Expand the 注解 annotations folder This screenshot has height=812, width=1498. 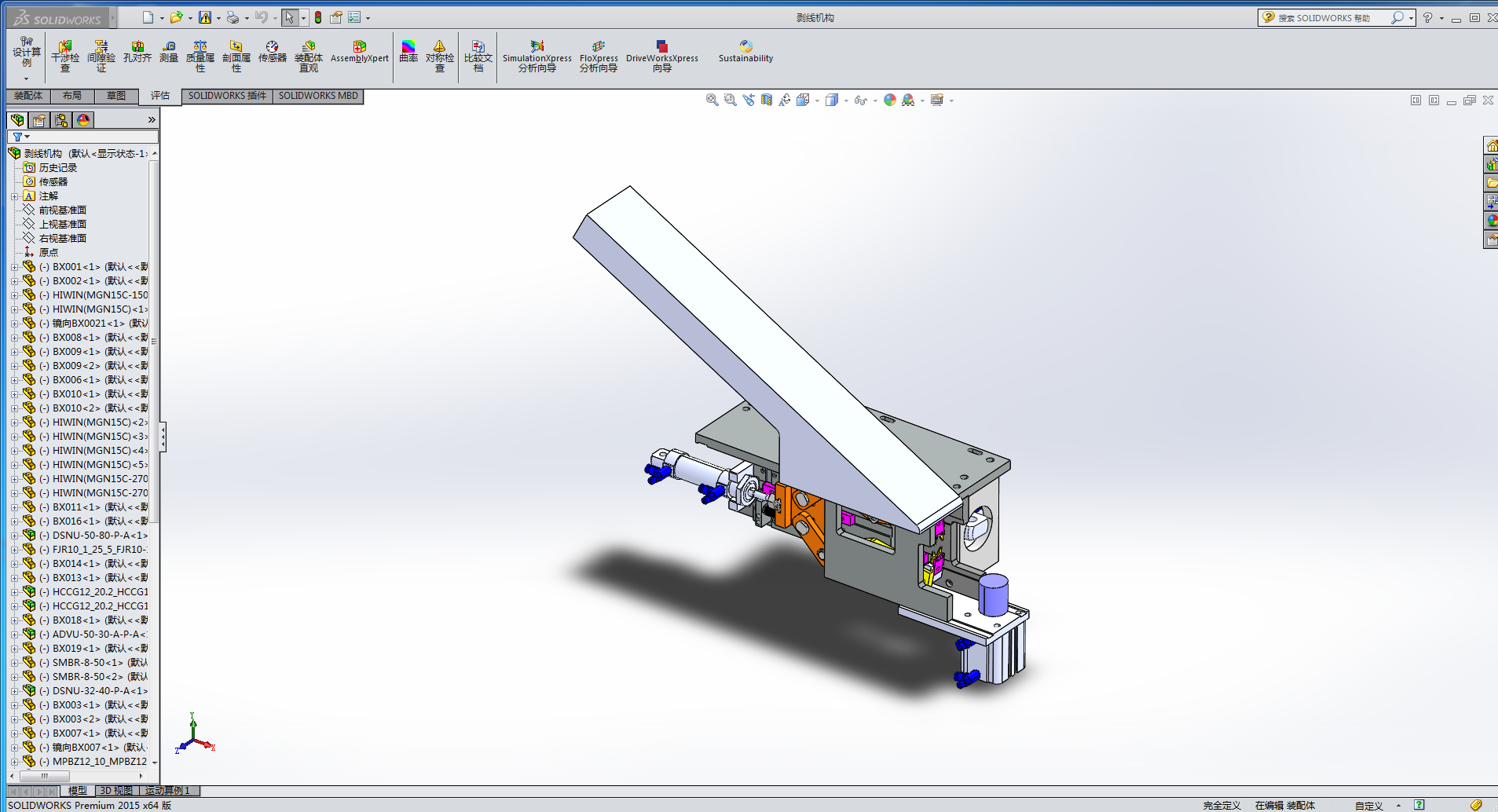tap(14, 196)
